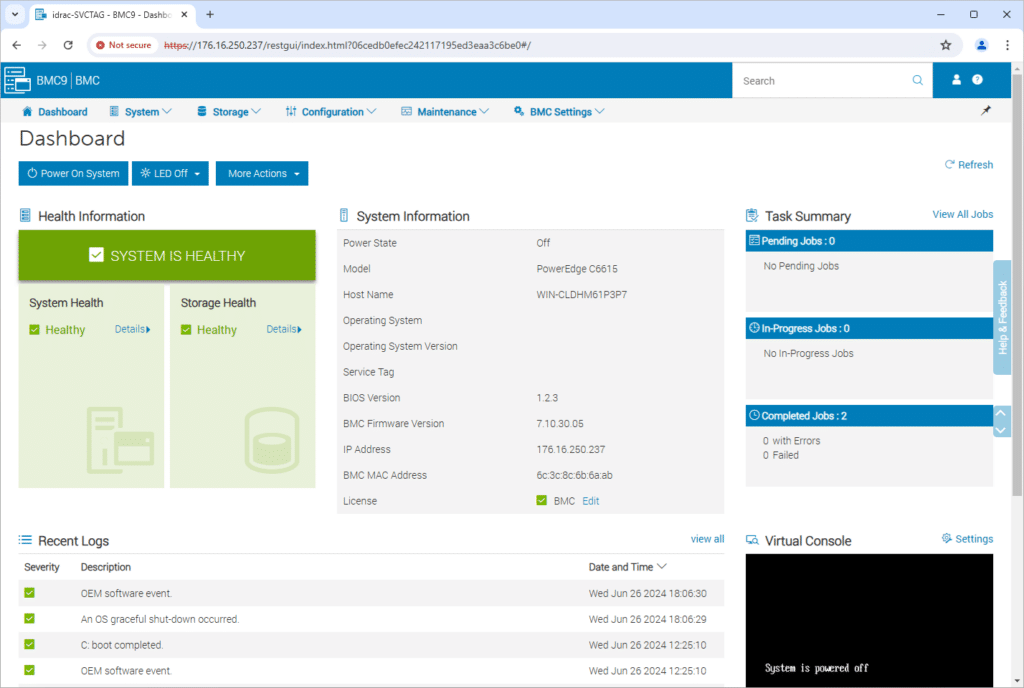The image size is (1024, 688).
Task: Open the user profile icon in BMC header
Action: click(956, 80)
